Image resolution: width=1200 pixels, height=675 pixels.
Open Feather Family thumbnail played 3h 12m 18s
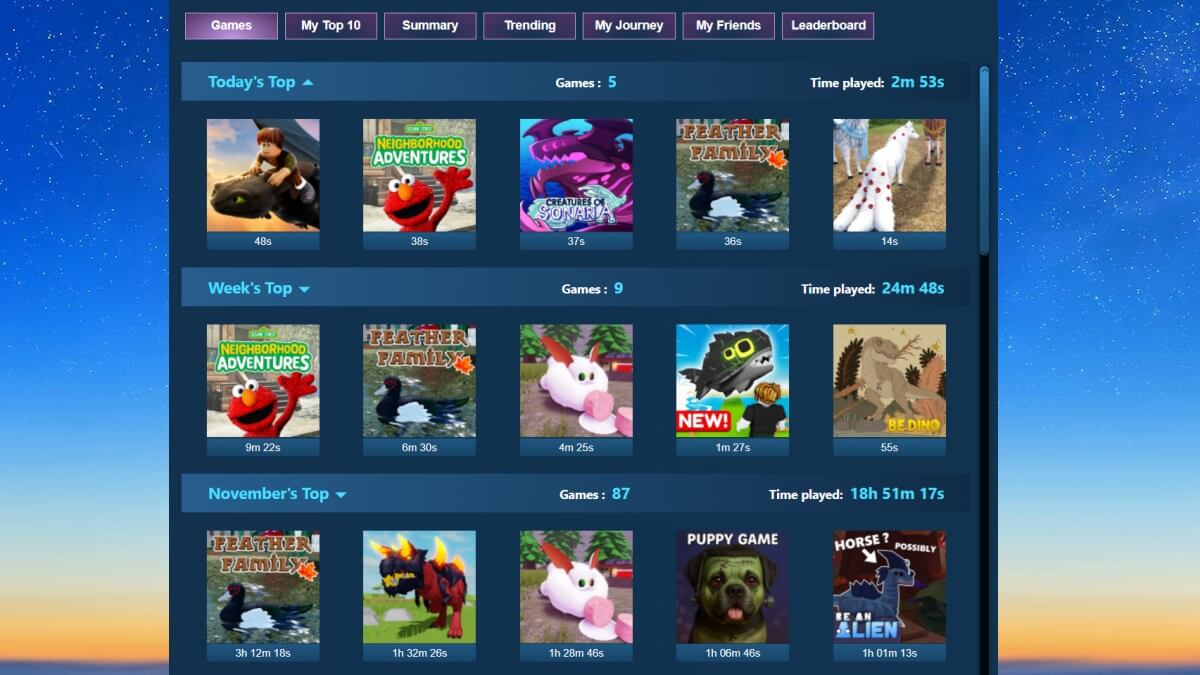click(x=263, y=587)
